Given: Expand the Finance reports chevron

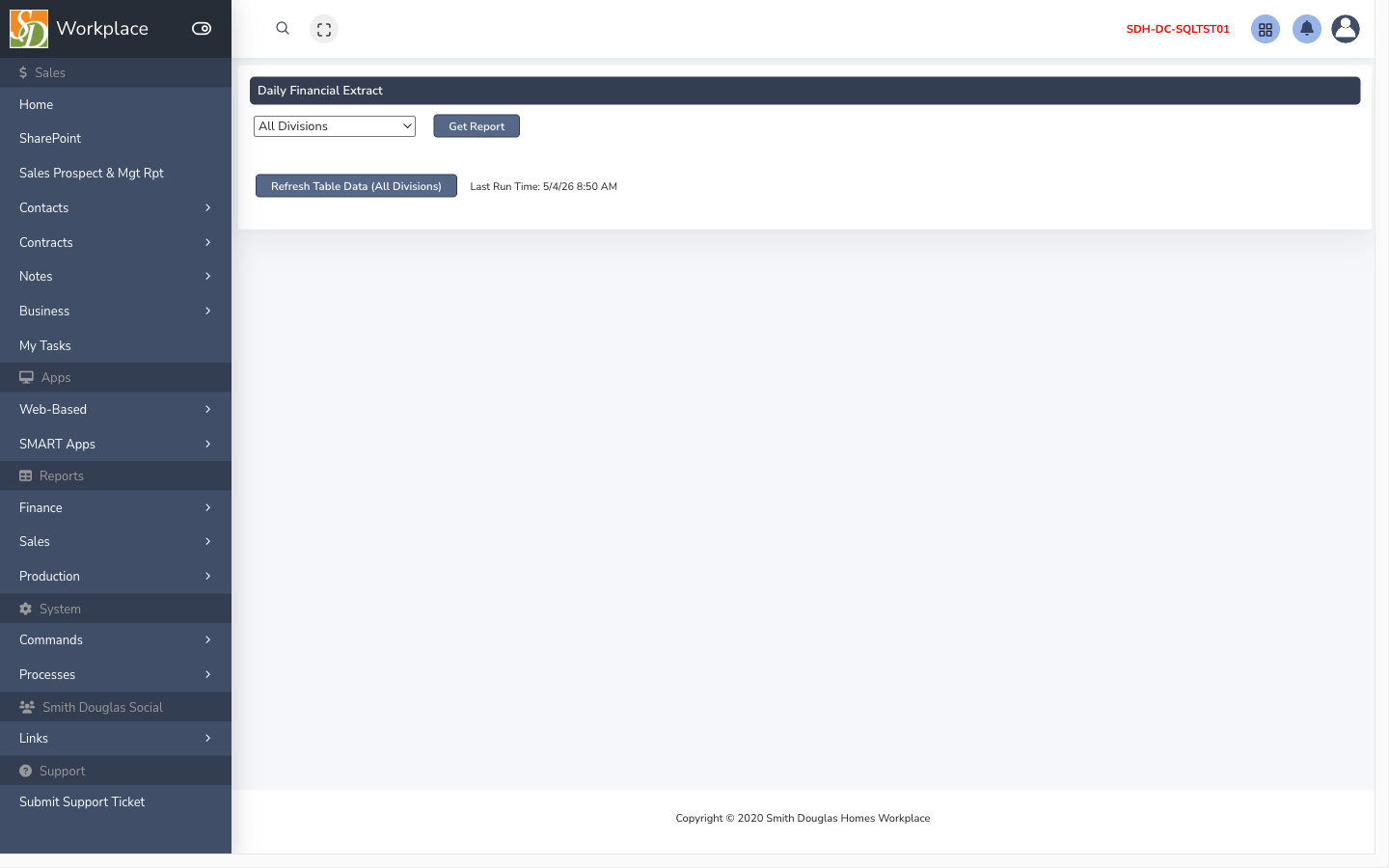Looking at the screenshot, I should 207,507.
